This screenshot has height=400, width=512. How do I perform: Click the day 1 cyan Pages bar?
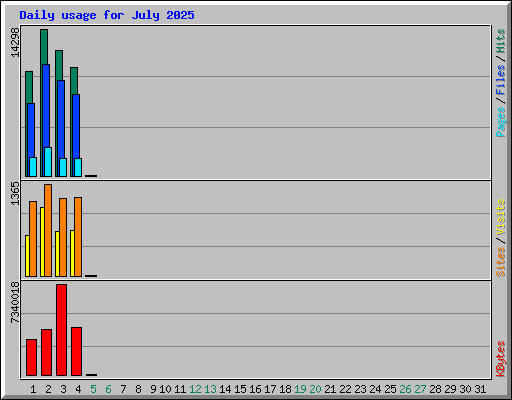tap(33, 167)
